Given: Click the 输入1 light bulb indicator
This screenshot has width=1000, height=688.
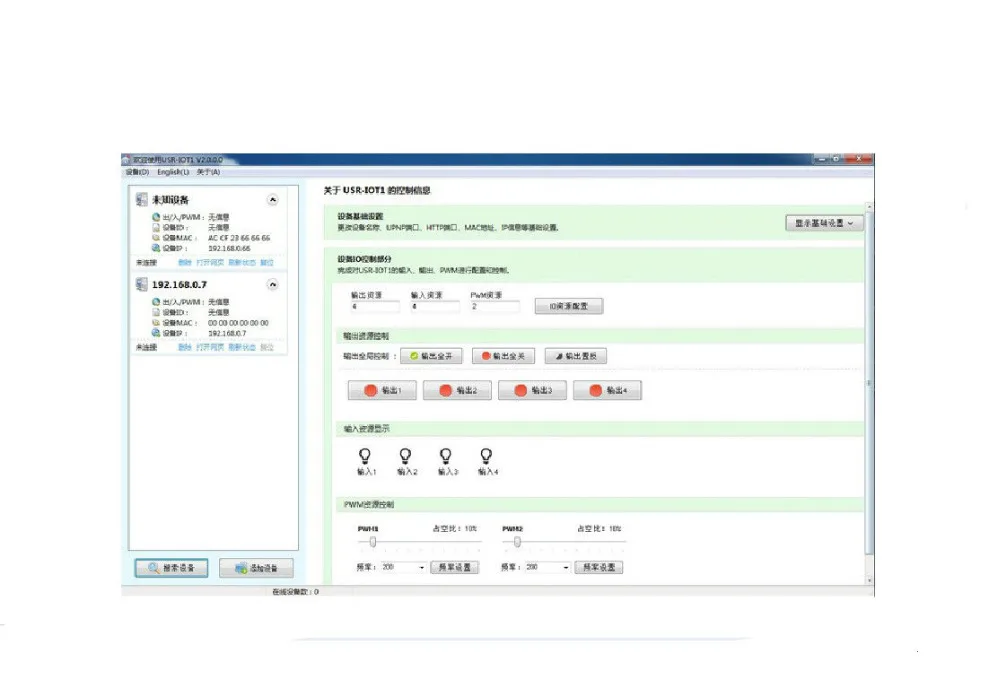Looking at the screenshot, I should pos(365,456).
